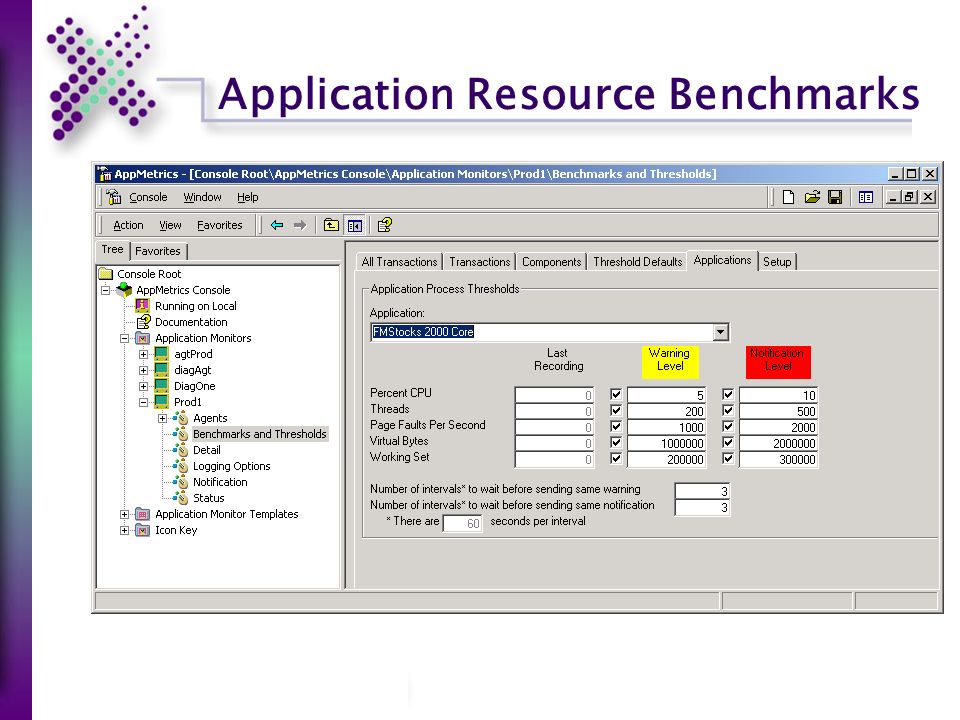This screenshot has width=960, height=720.
Task: Click the Forward arrow toolbar icon
Action: point(299,225)
